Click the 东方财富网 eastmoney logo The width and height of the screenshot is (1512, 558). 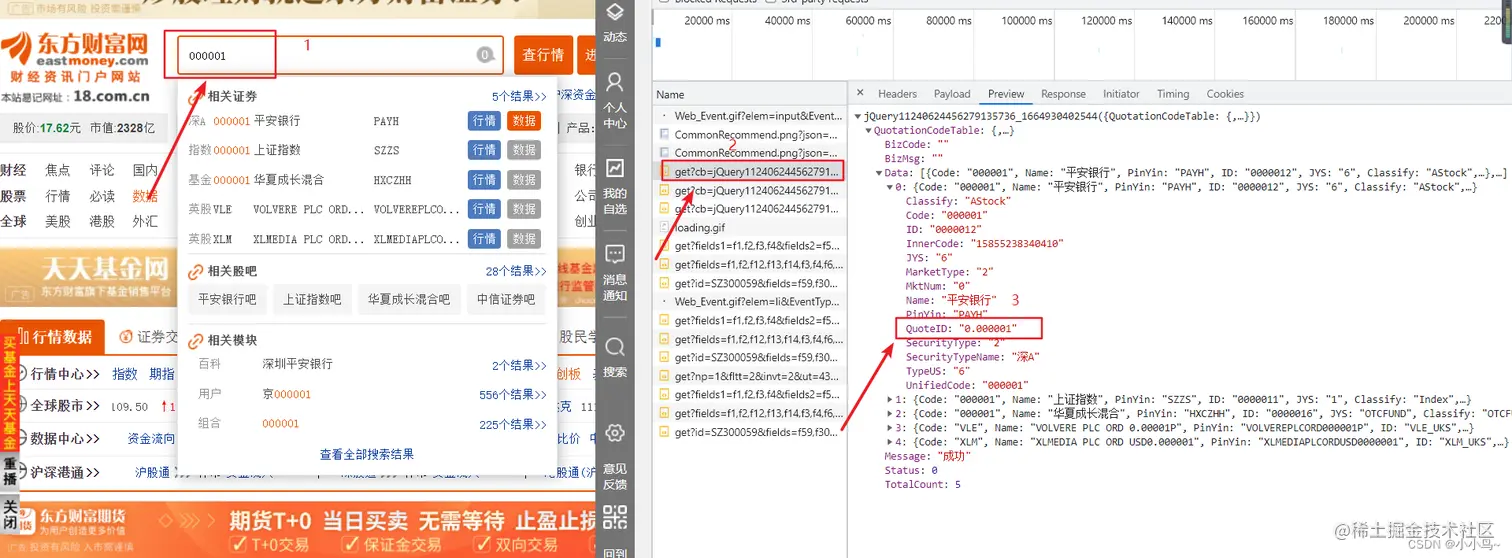[x=76, y=57]
